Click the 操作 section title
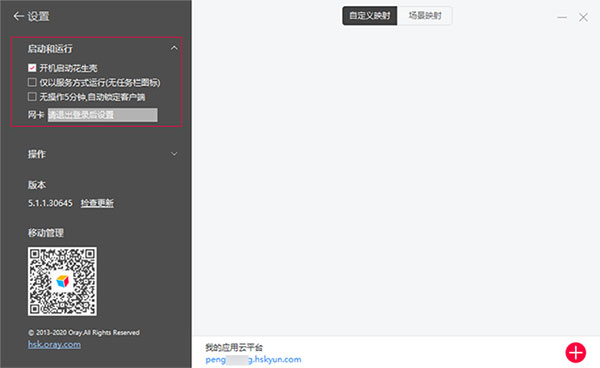 point(37,154)
